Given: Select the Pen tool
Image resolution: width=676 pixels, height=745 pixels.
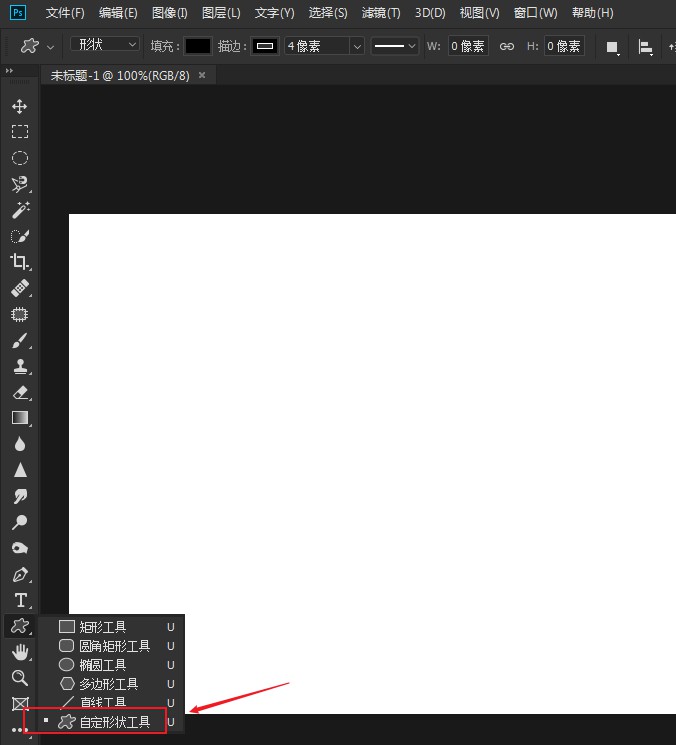Looking at the screenshot, I should click(20, 575).
